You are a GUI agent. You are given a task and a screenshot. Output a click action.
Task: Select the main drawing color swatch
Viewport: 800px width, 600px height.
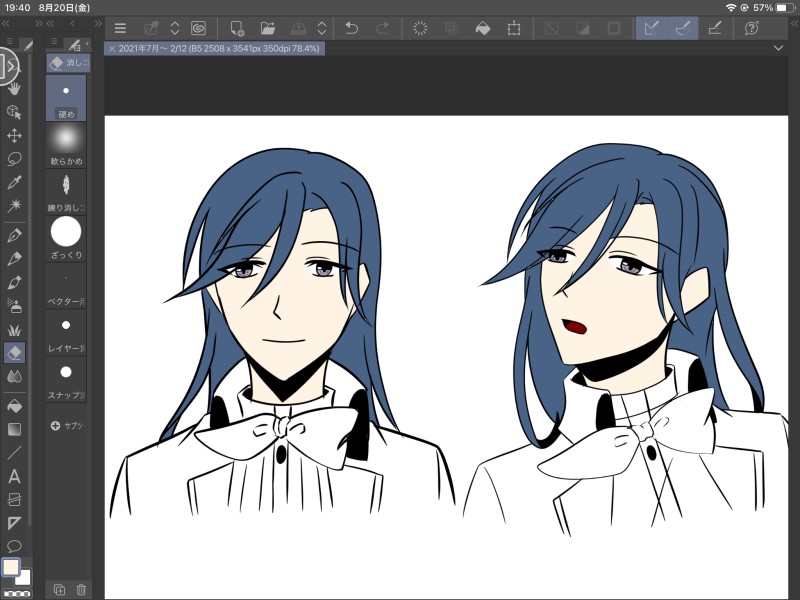click(x=11, y=567)
